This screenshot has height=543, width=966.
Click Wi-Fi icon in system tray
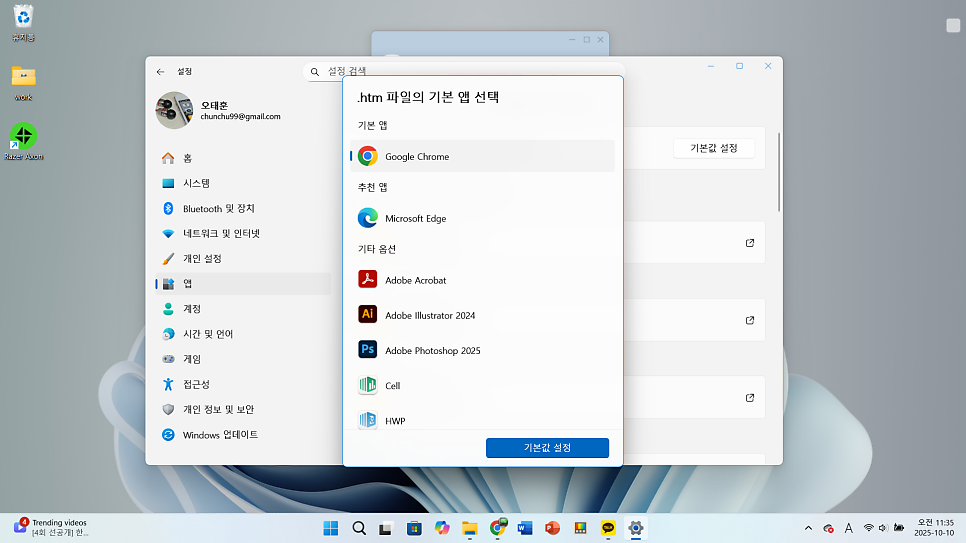pyautogui.click(x=869, y=528)
